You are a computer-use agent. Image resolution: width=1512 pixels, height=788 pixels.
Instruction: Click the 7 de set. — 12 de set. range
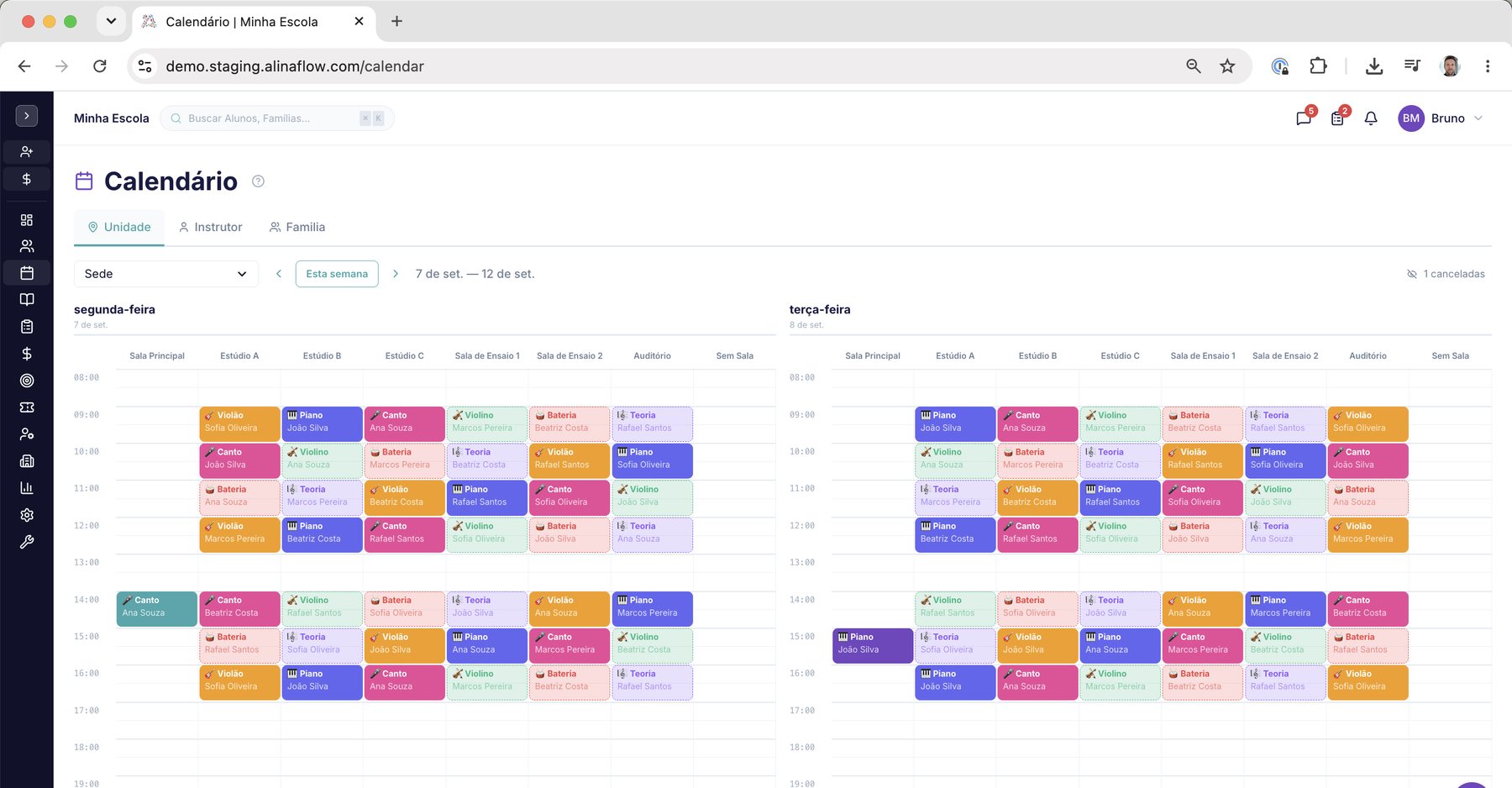tap(475, 274)
